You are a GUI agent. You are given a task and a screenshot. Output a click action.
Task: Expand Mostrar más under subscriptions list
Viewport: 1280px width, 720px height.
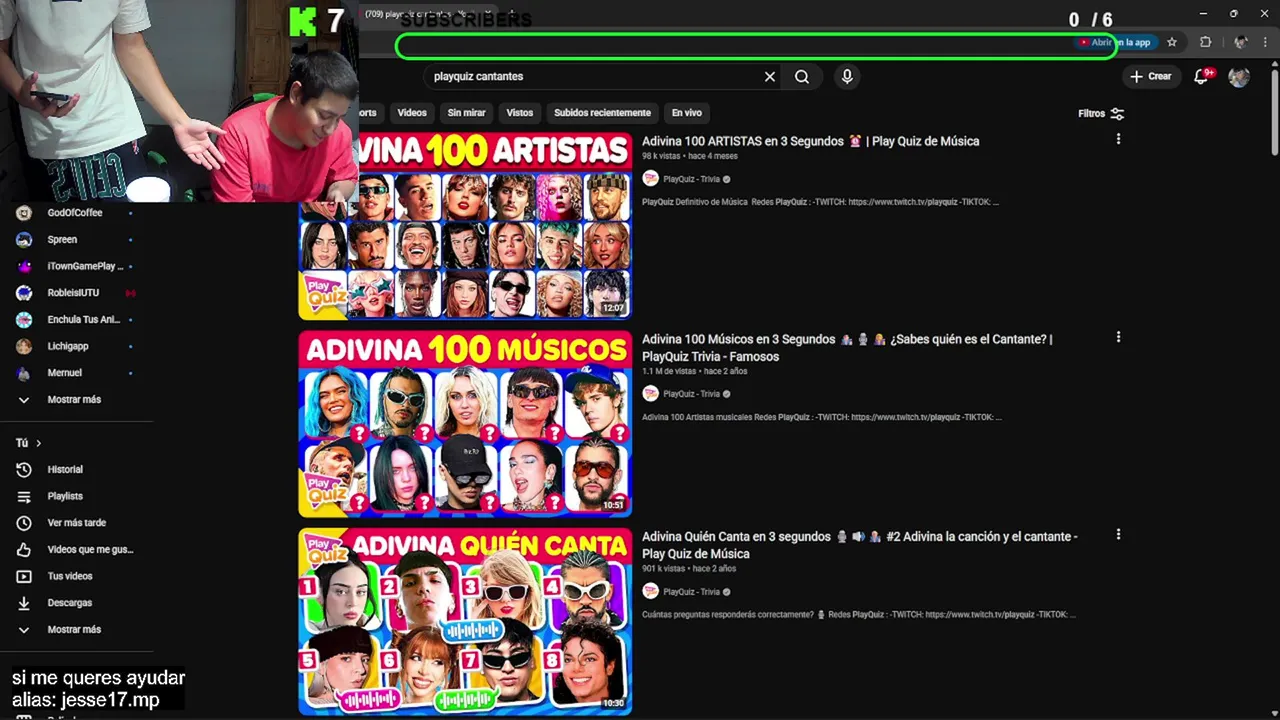point(76,399)
